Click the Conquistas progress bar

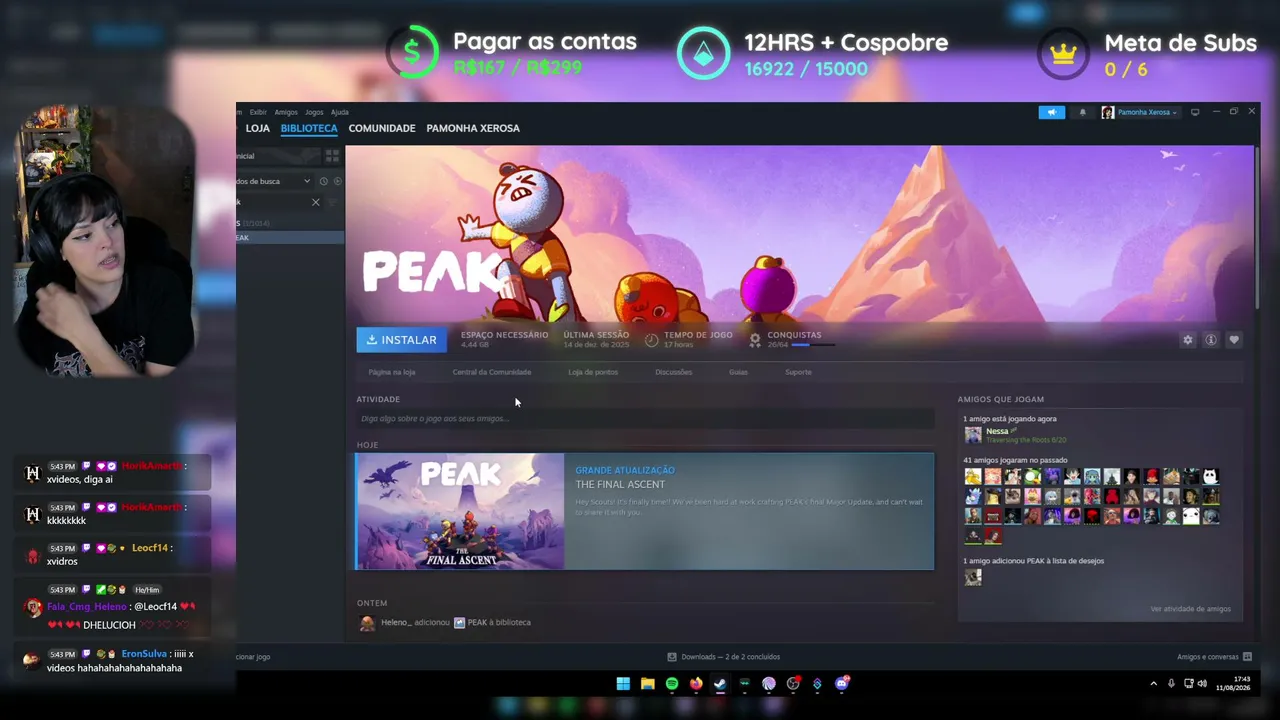coord(812,345)
